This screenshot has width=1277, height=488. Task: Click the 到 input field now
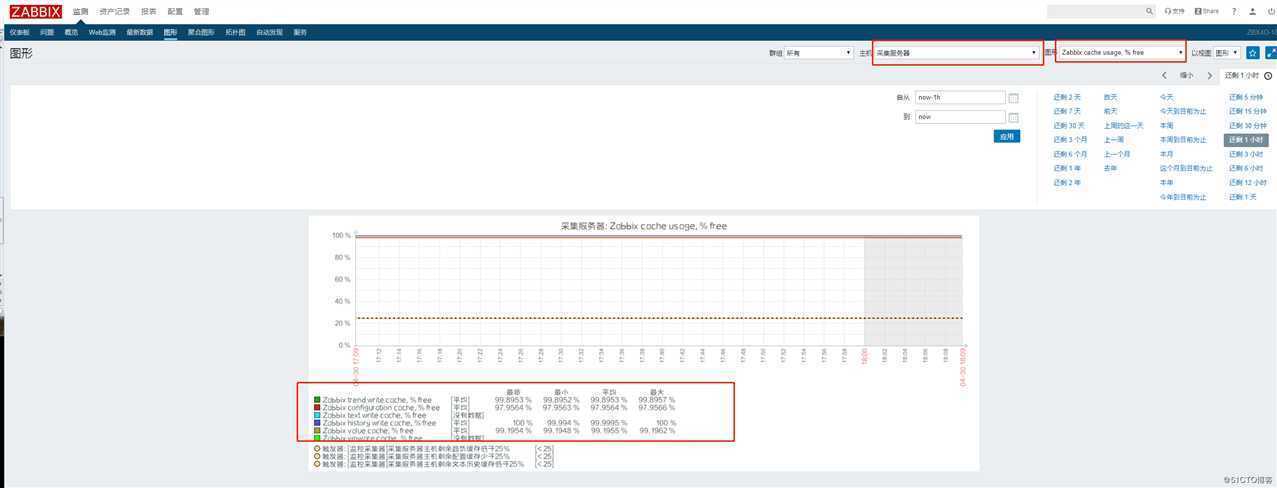960,117
